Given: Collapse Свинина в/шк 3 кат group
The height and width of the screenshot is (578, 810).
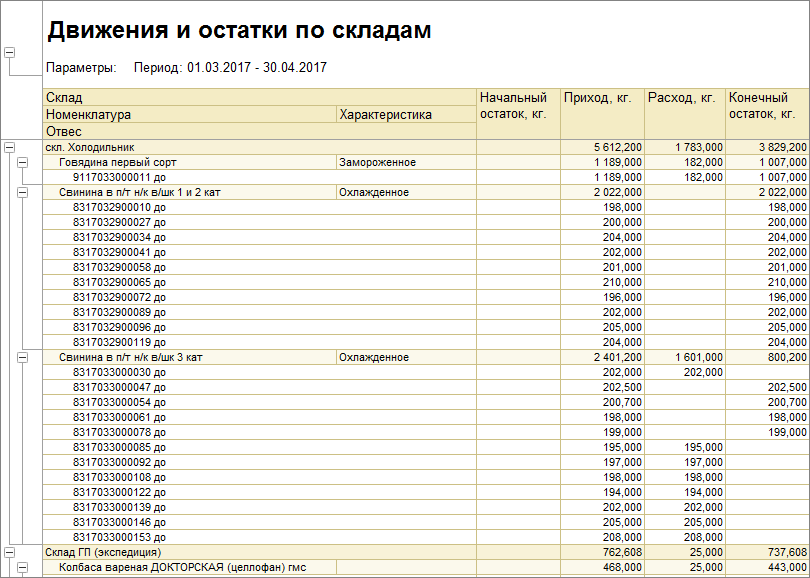Looking at the screenshot, I should coord(23,357).
